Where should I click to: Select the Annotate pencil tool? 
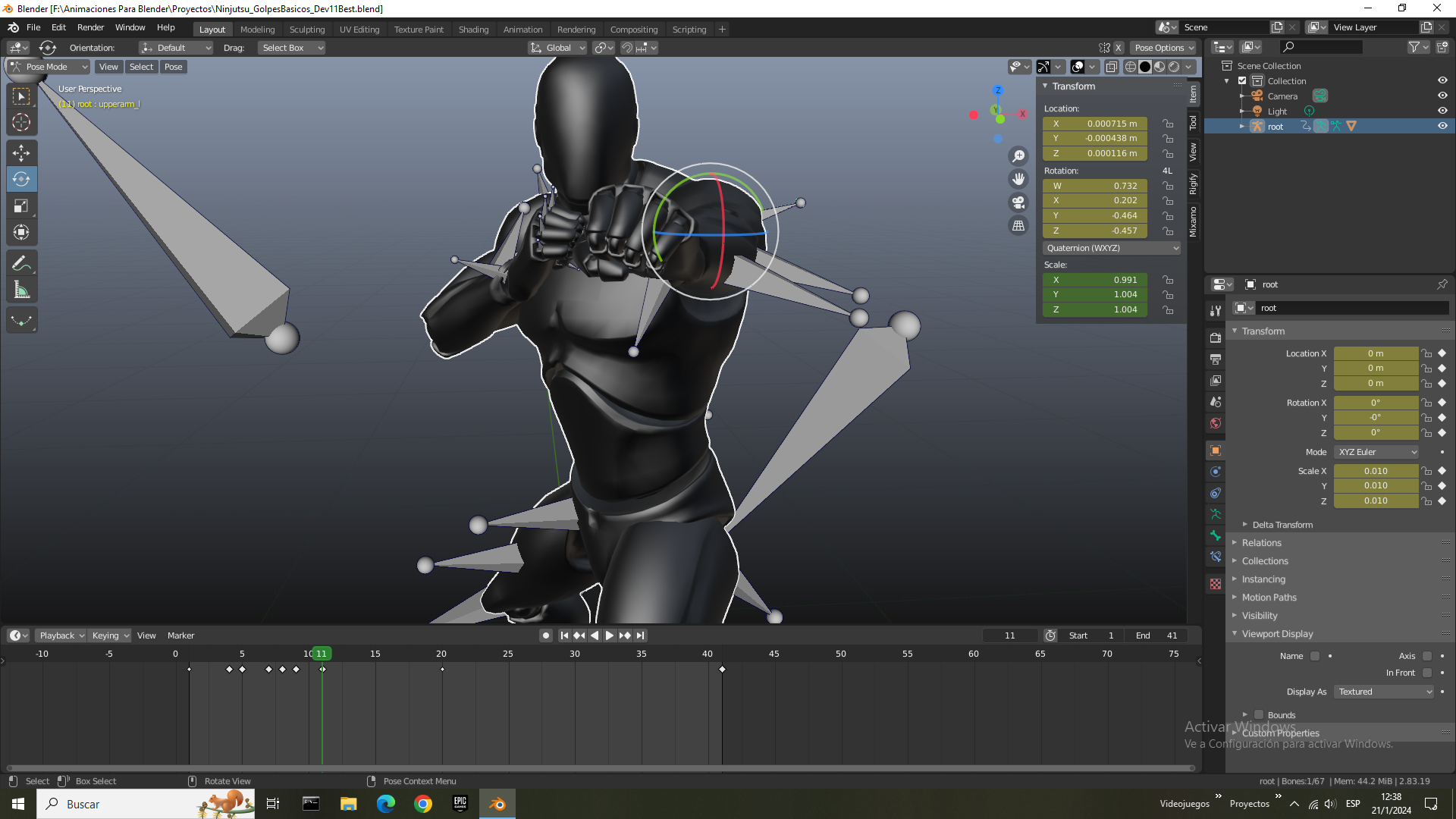click(21, 264)
